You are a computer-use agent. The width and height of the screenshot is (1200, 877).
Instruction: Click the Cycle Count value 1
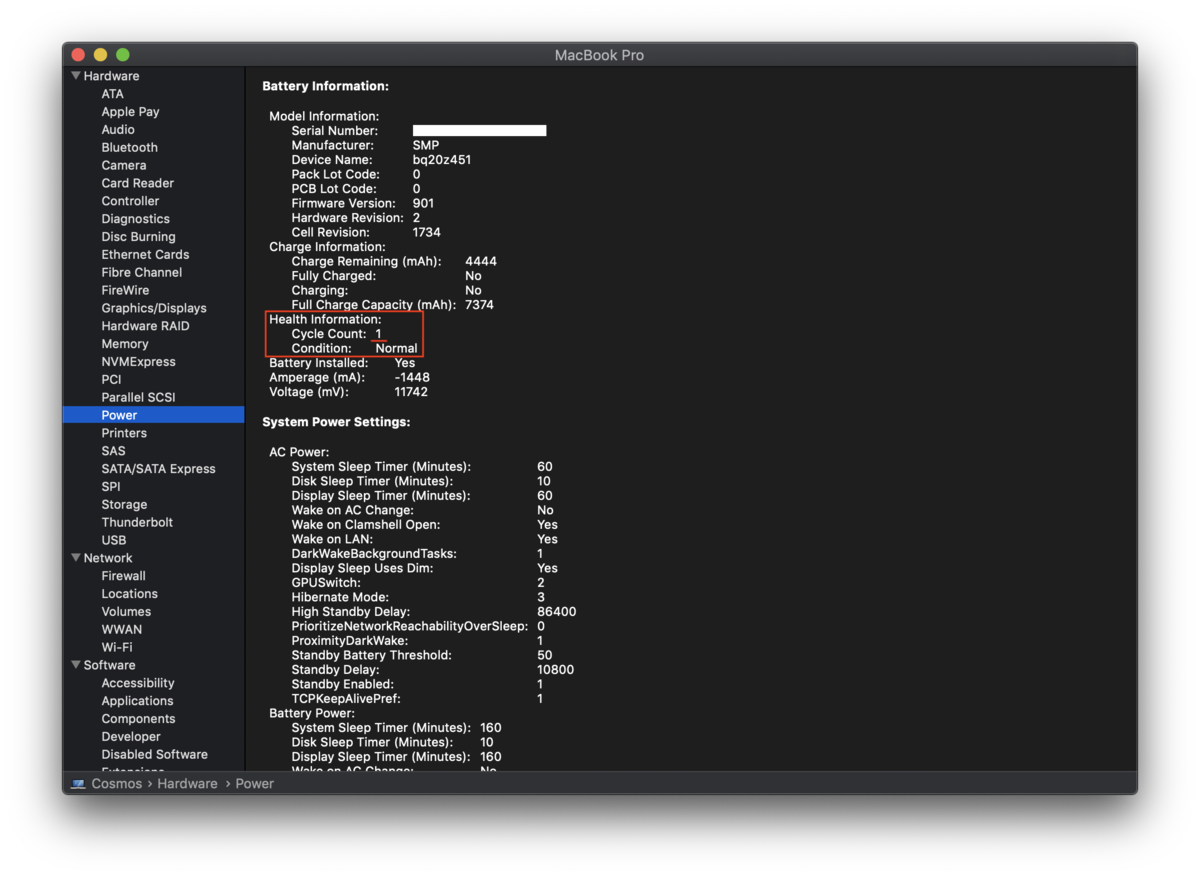tap(379, 334)
